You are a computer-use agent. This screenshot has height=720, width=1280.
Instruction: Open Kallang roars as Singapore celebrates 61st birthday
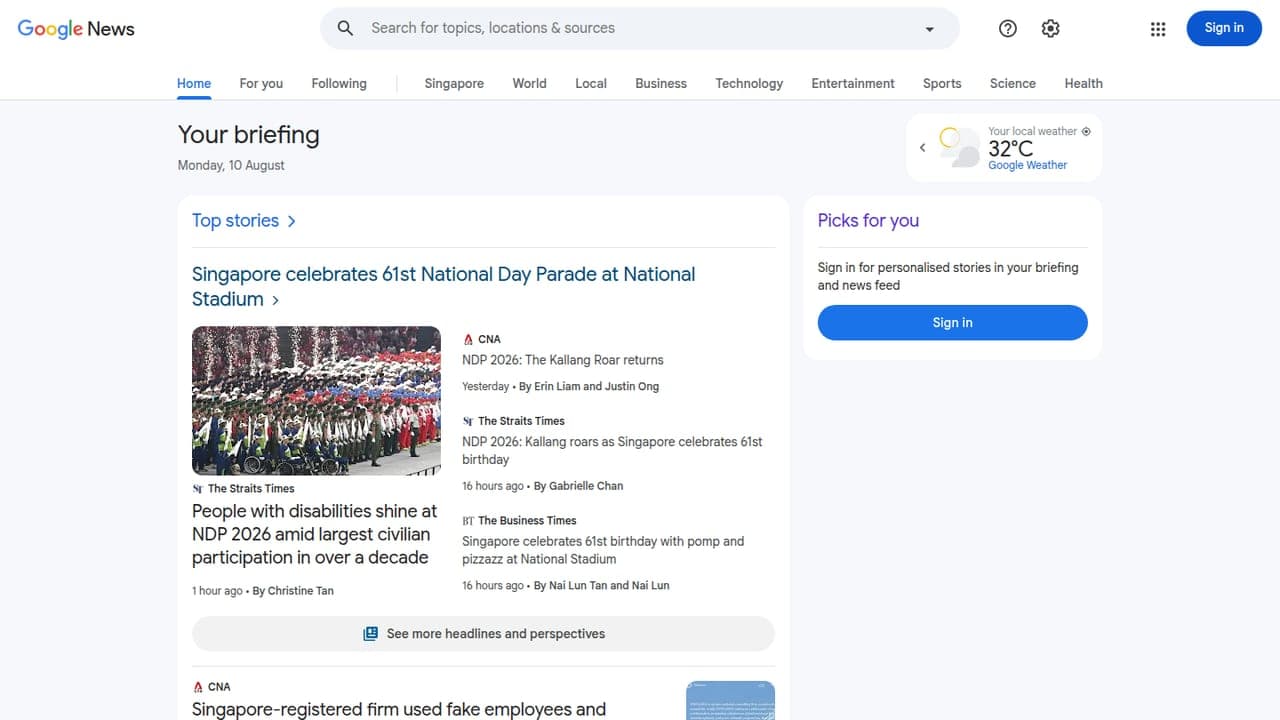pyautogui.click(x=612, y=450)
